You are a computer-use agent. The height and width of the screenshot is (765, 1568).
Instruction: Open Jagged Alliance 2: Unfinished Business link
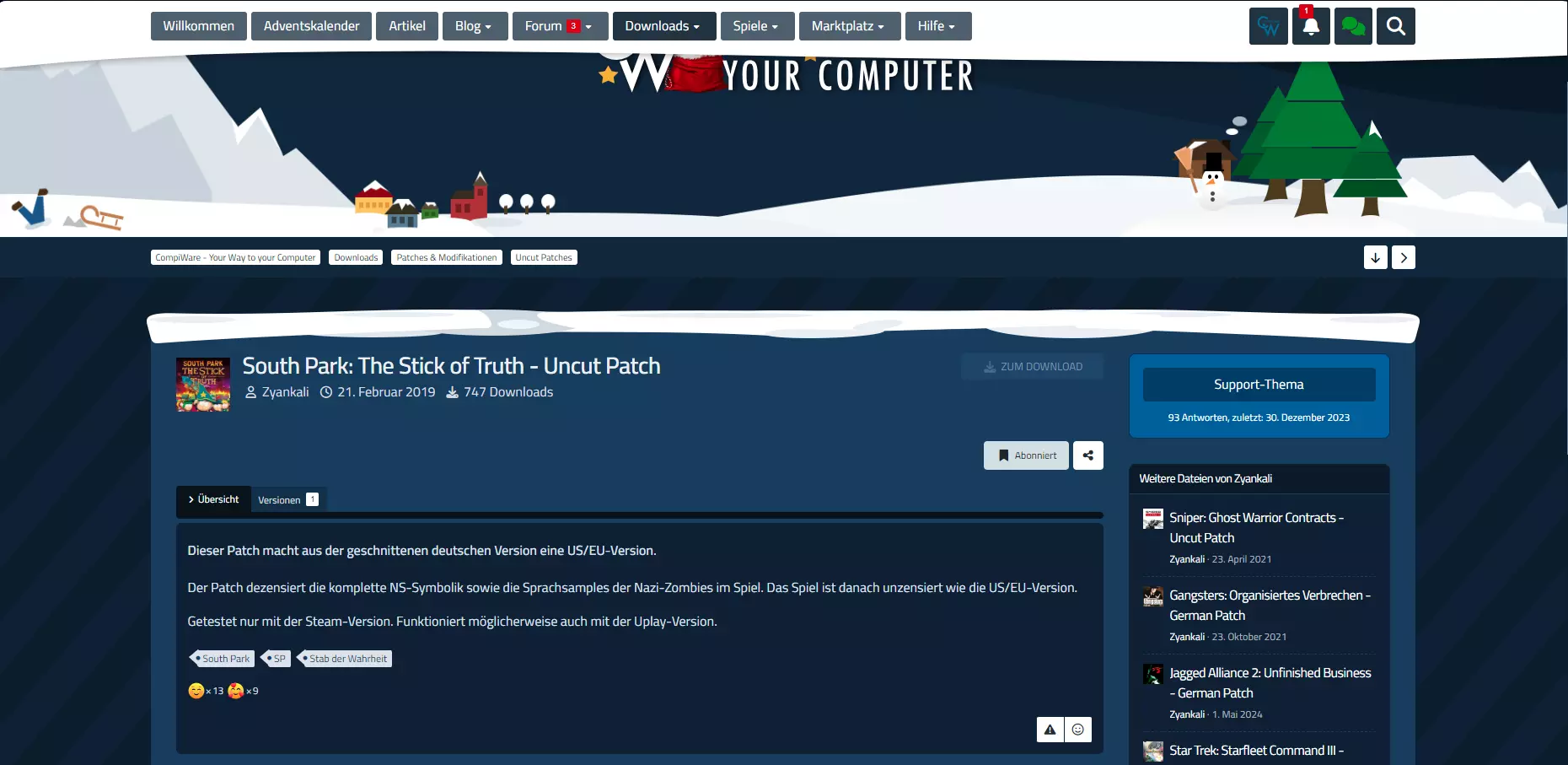point(1270,683)
